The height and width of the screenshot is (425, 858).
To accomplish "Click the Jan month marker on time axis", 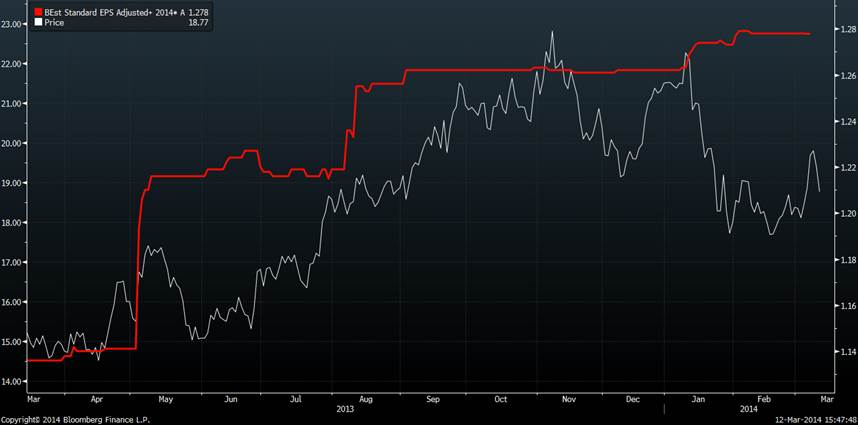I will 698,398.
